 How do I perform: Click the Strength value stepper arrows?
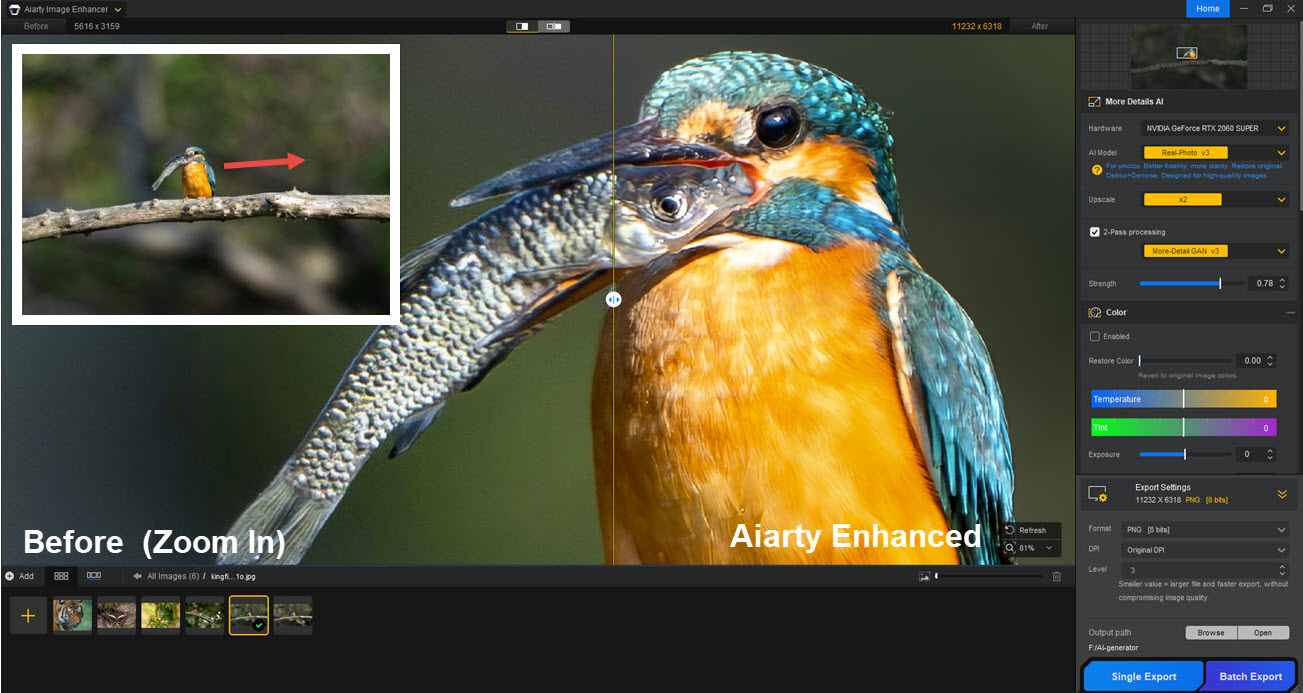point(1283,283)
